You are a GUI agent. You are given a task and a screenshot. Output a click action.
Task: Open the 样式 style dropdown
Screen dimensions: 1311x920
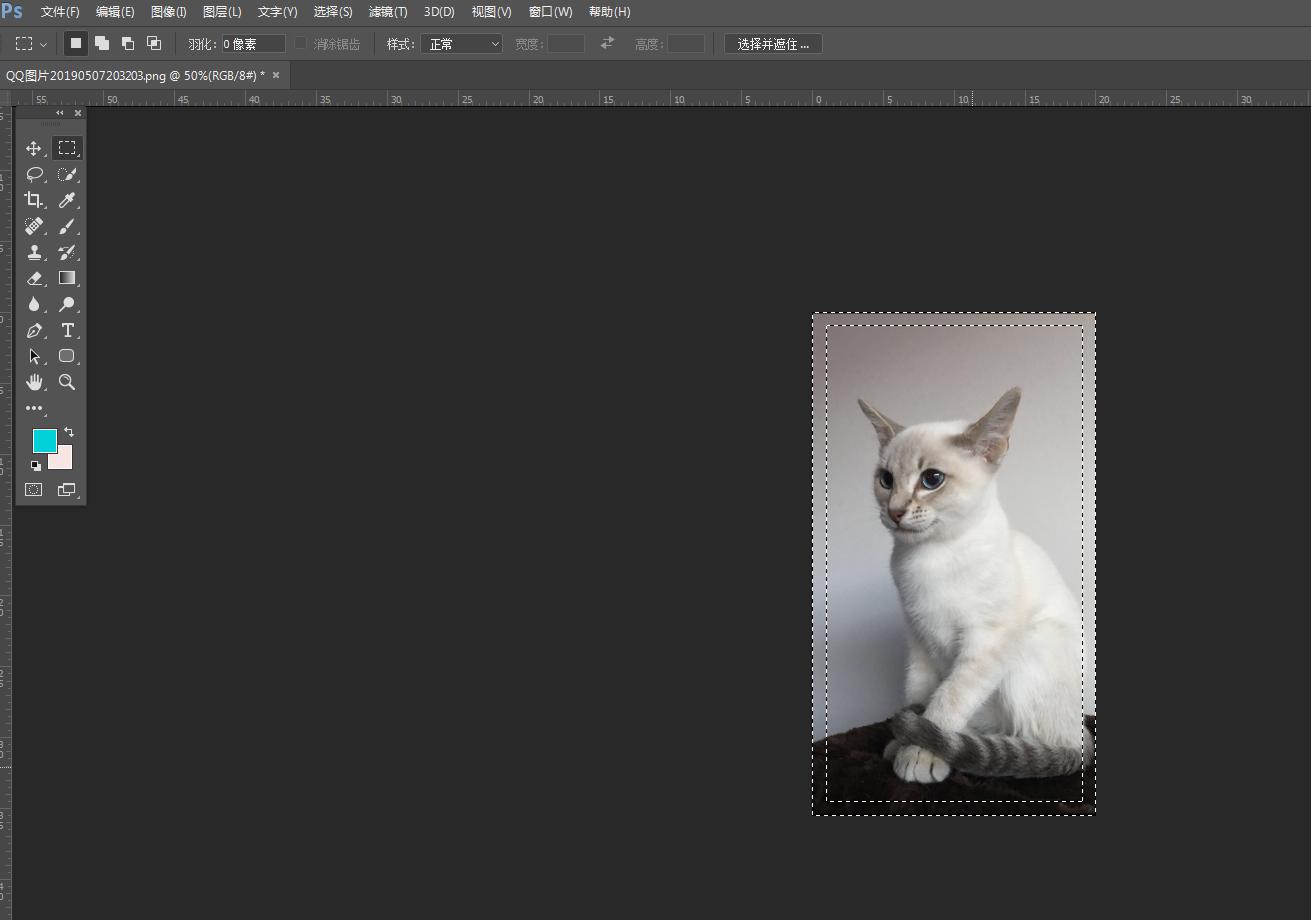pyautogui.click(x=461, y=44)
